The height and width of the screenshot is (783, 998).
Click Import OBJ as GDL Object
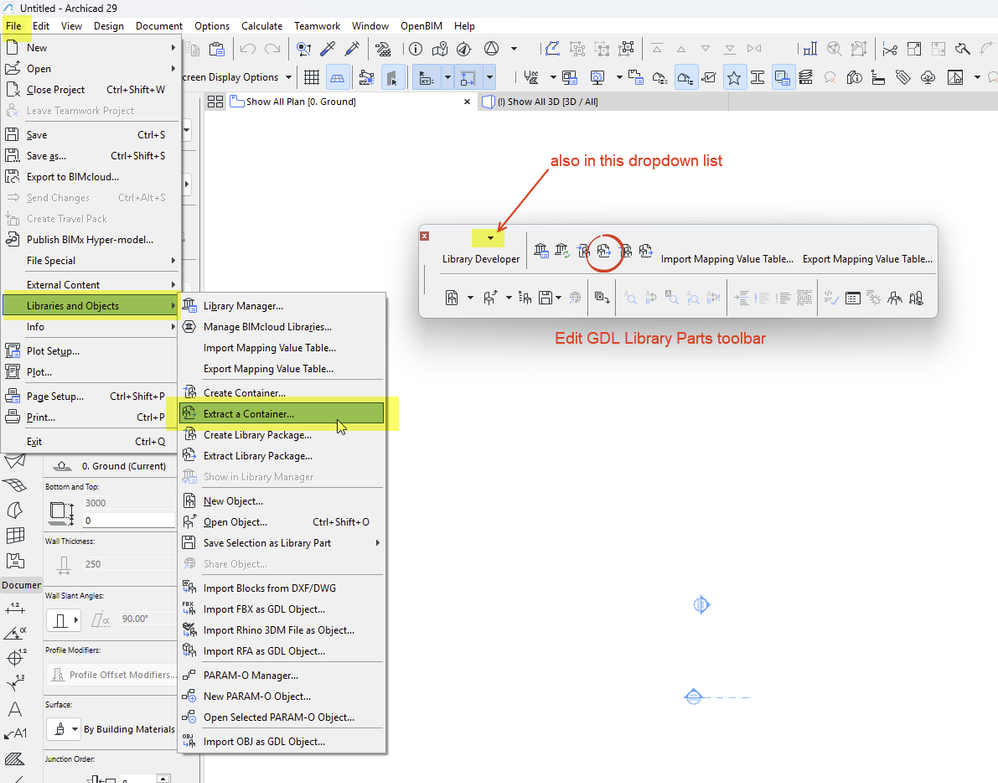(x=281, y=742)
